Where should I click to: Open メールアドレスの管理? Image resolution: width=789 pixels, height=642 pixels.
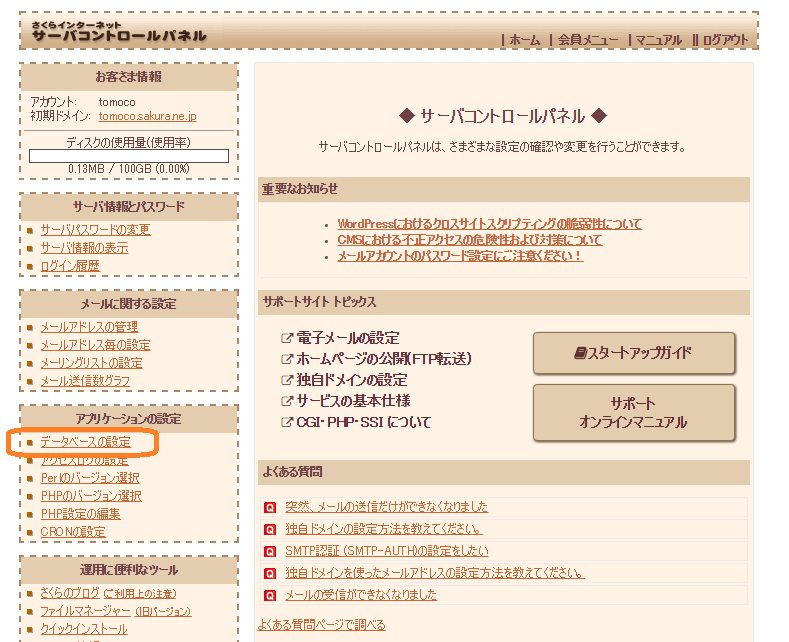89,327
